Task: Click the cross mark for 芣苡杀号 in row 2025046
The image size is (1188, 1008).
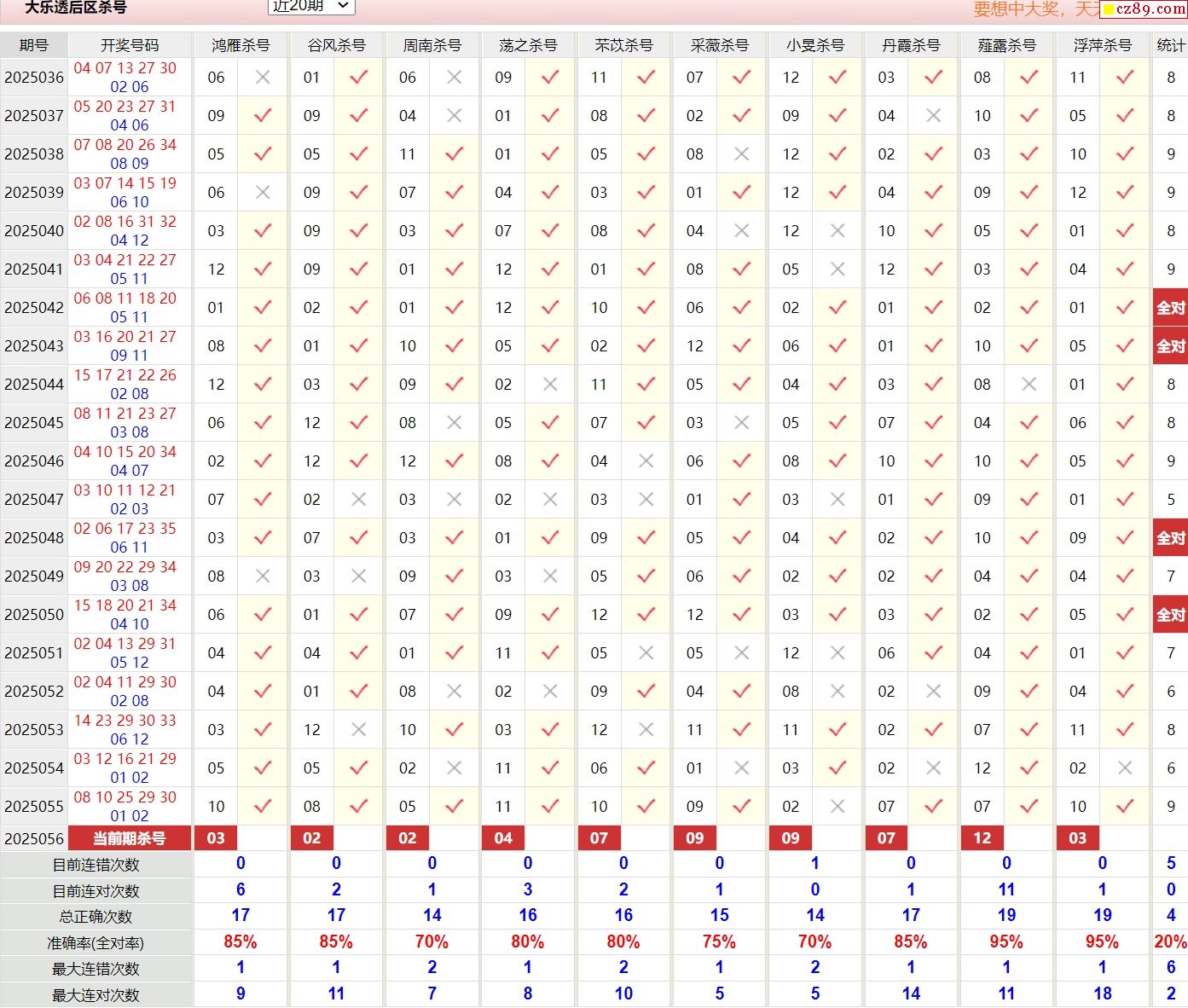Action: [x=646, y=461]
